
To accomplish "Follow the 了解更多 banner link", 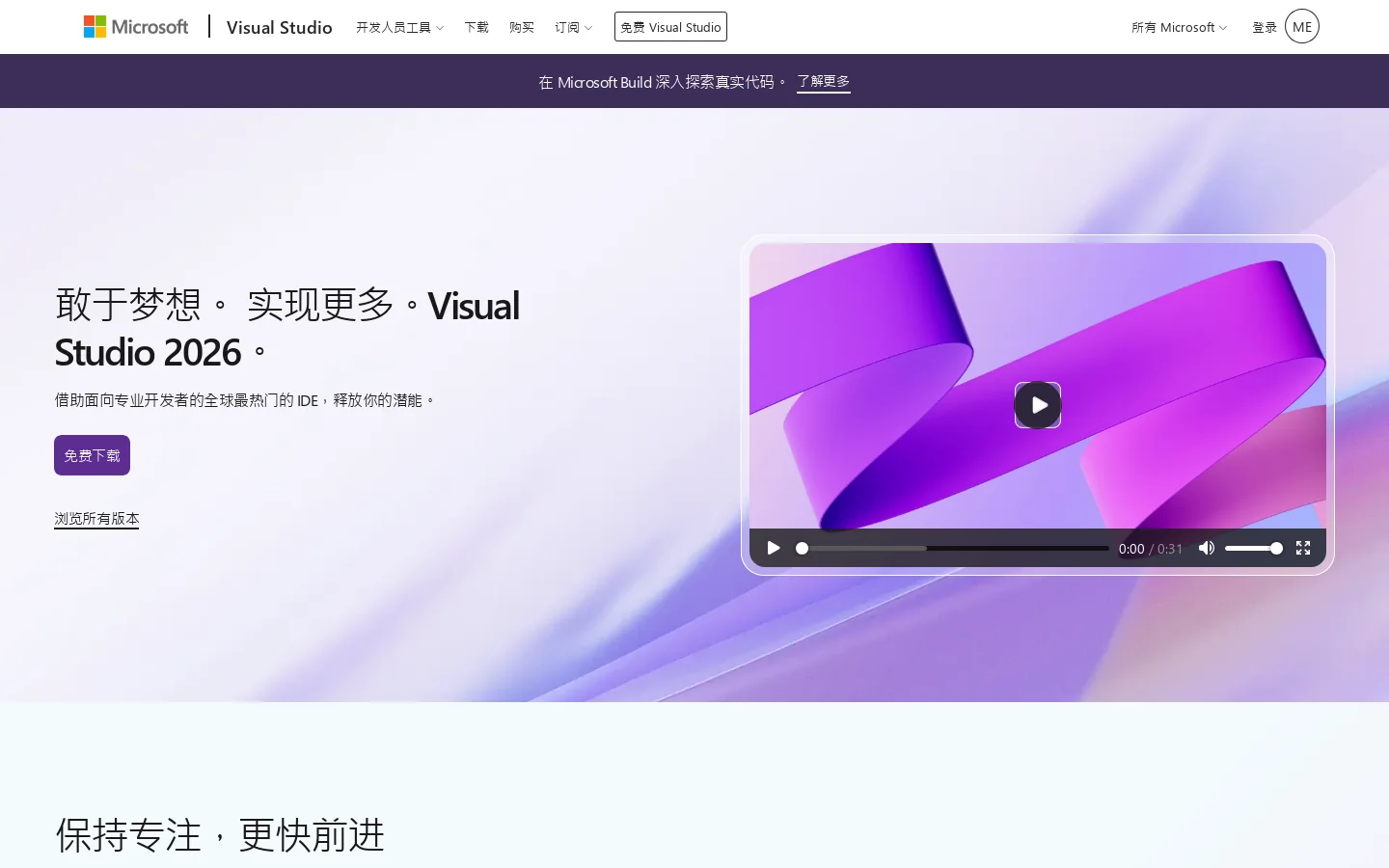I will click(824, 82).
